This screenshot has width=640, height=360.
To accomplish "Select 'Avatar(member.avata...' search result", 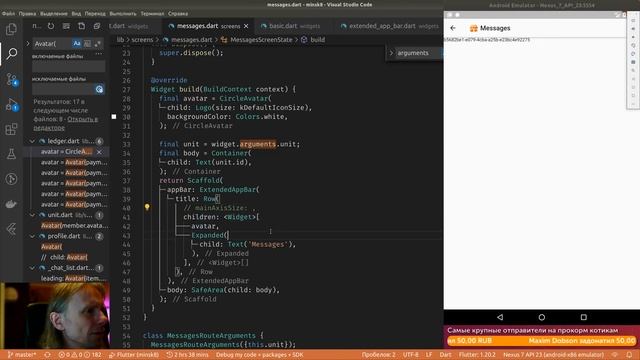I will click(74, 225).
